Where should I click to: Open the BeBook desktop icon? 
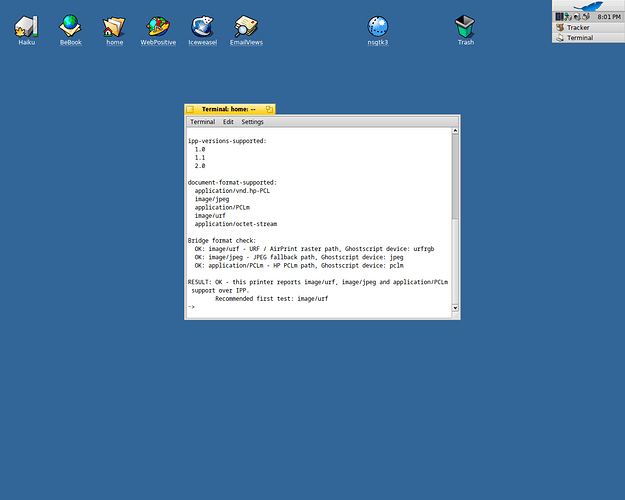tap(71, 30)
